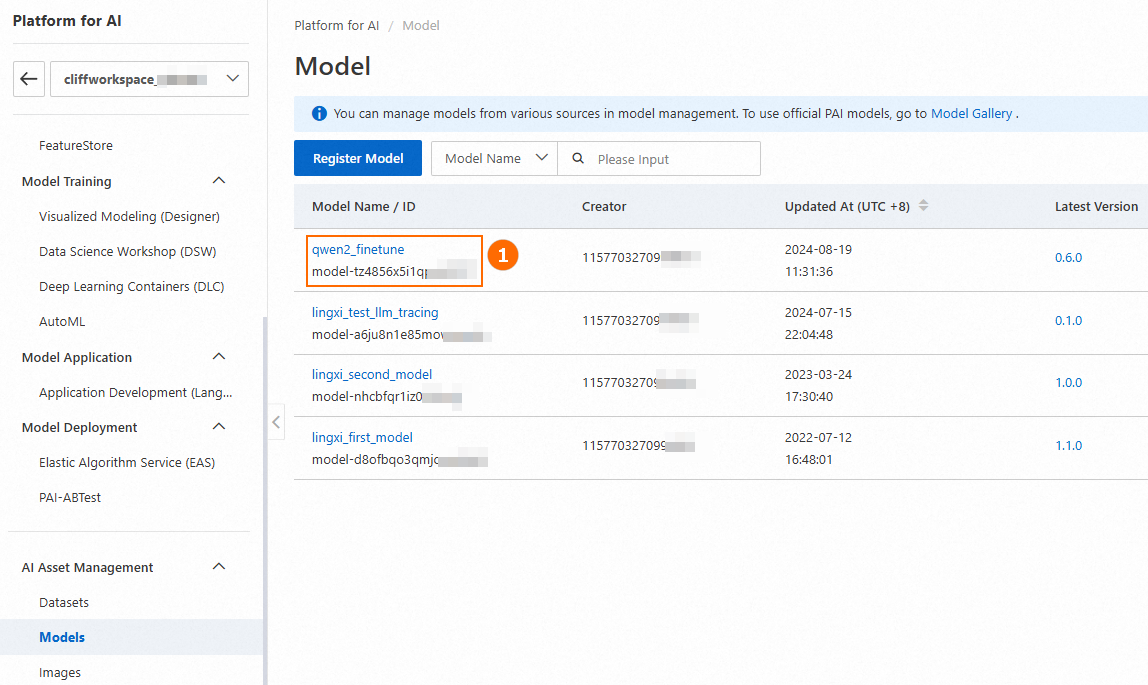The image size is (1148, 685).
Task: Open version 0.1.0 of lingxi_test_llm_tracing
Action: click(x=1068, y=321)
